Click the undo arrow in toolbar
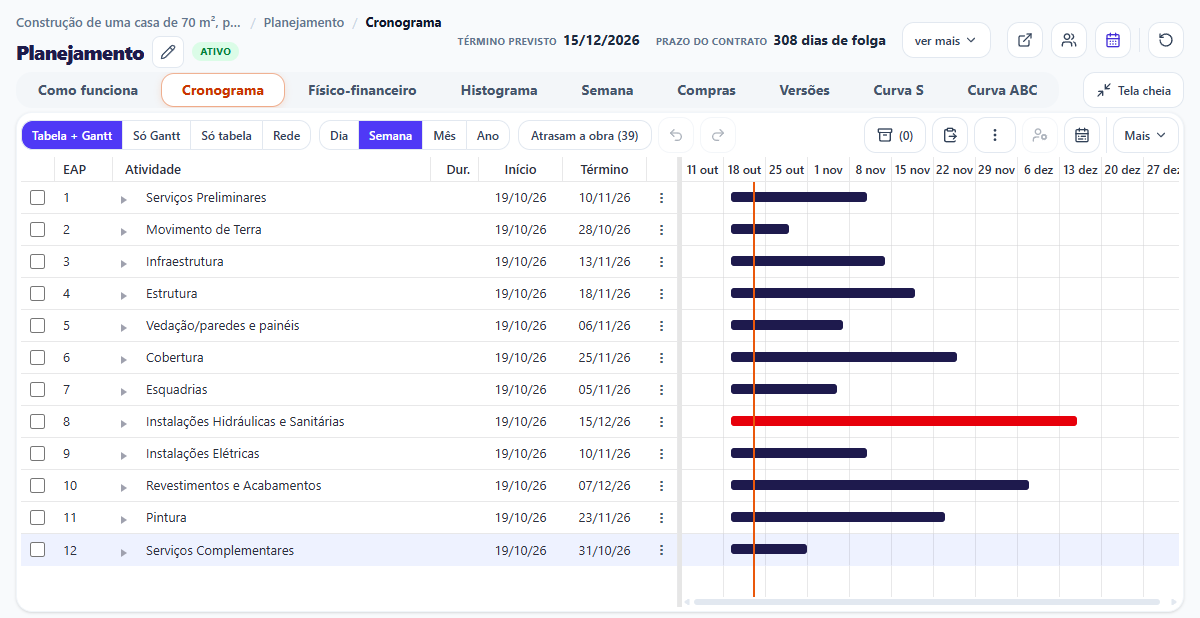The width and height of the screenshot is (1200, 618). (x=676, y=135)
